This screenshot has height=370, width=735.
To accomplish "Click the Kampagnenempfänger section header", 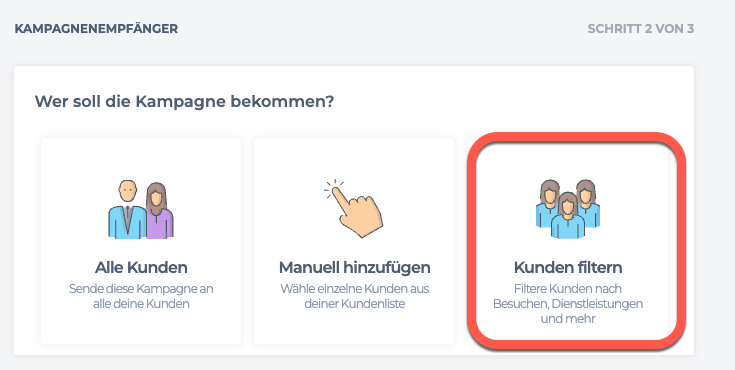I will click(x=97, y=29).
